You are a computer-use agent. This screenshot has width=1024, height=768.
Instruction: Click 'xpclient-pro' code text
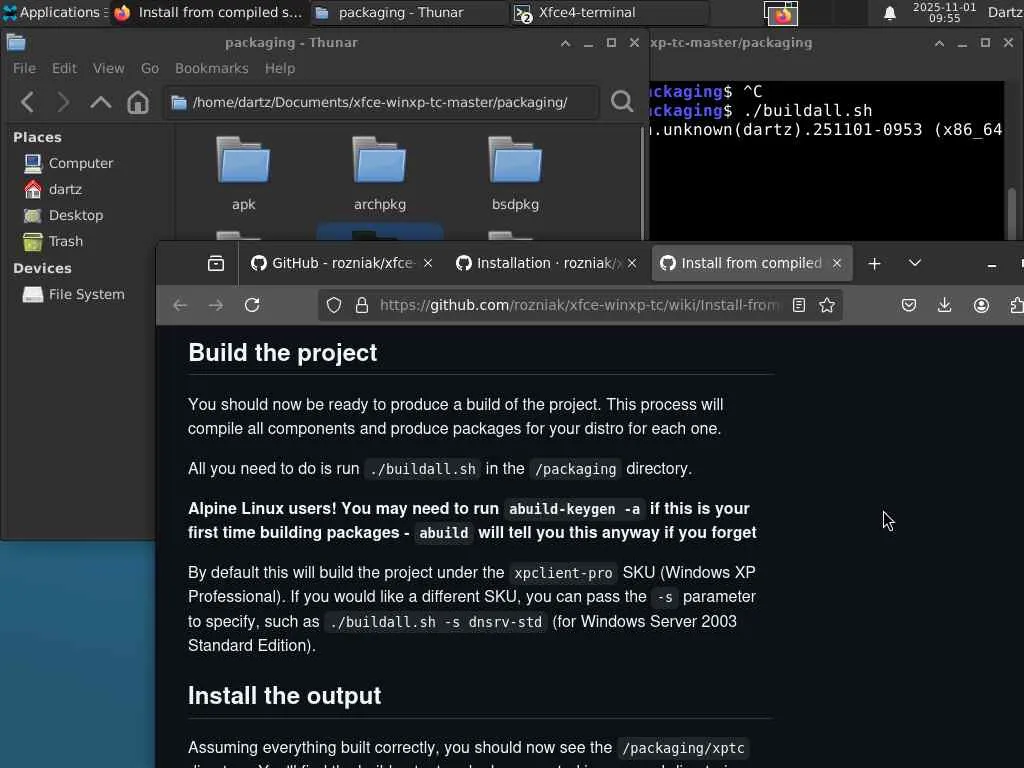click(x=563, y=573)
